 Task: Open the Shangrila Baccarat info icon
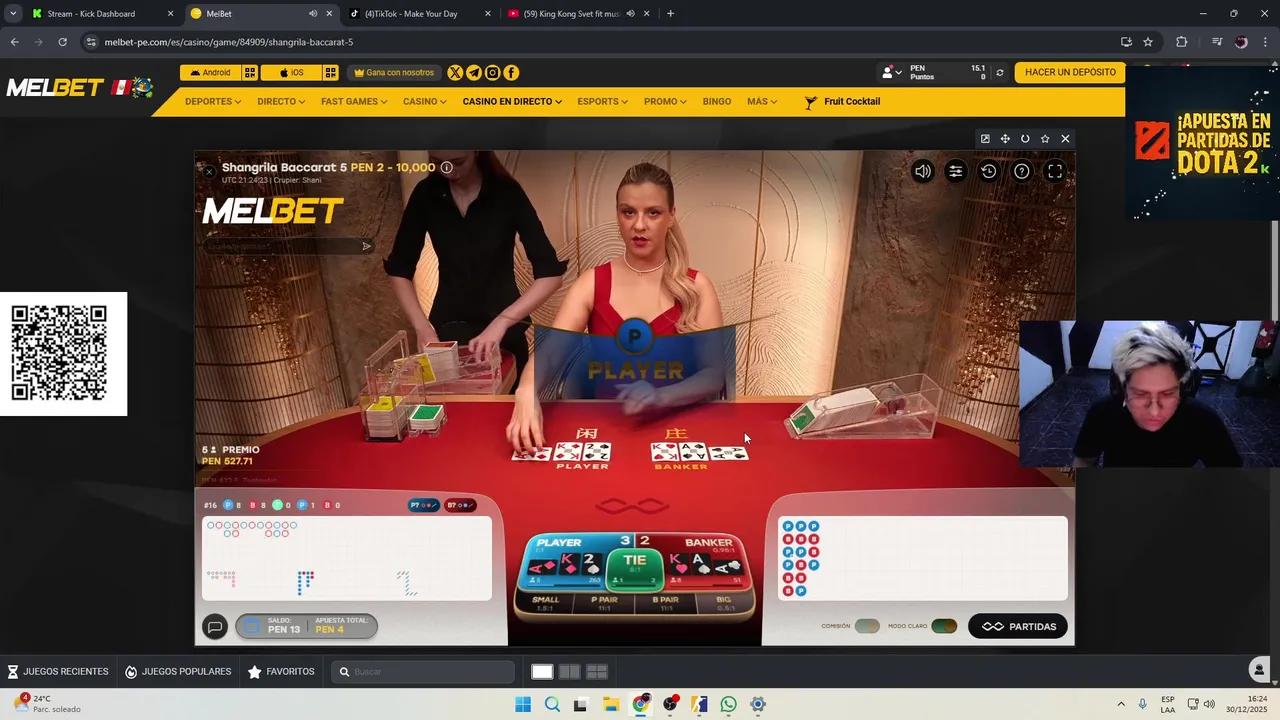click(447, 167)
